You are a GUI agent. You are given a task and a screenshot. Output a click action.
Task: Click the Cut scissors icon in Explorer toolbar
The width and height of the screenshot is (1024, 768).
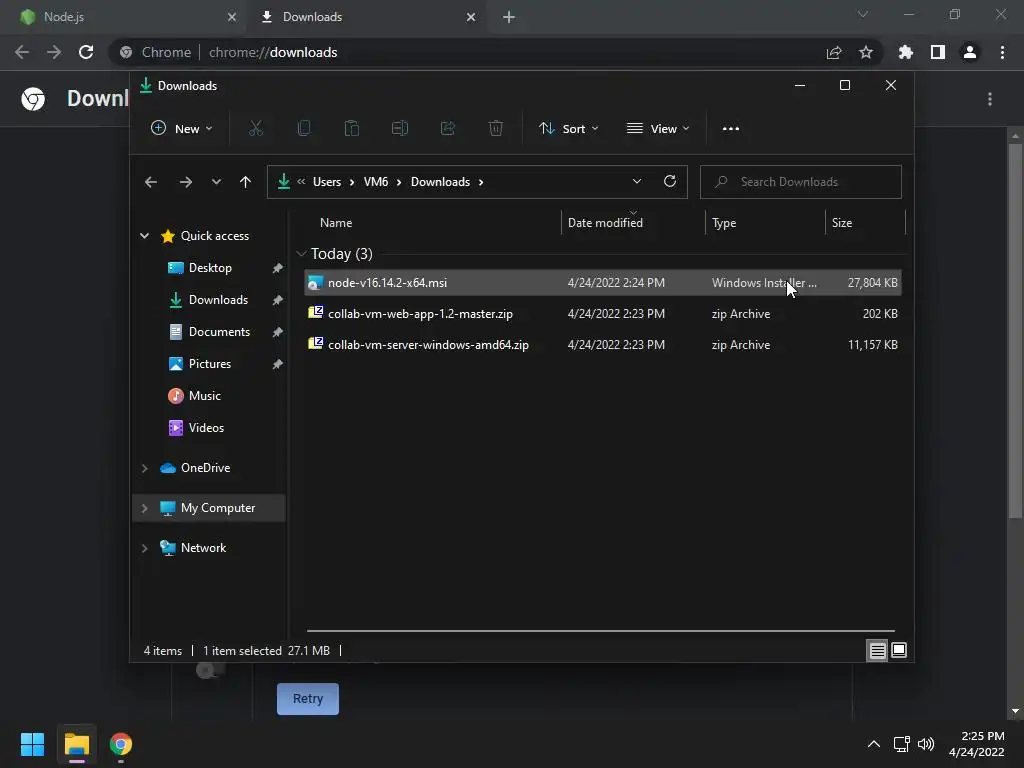point(255,129)
